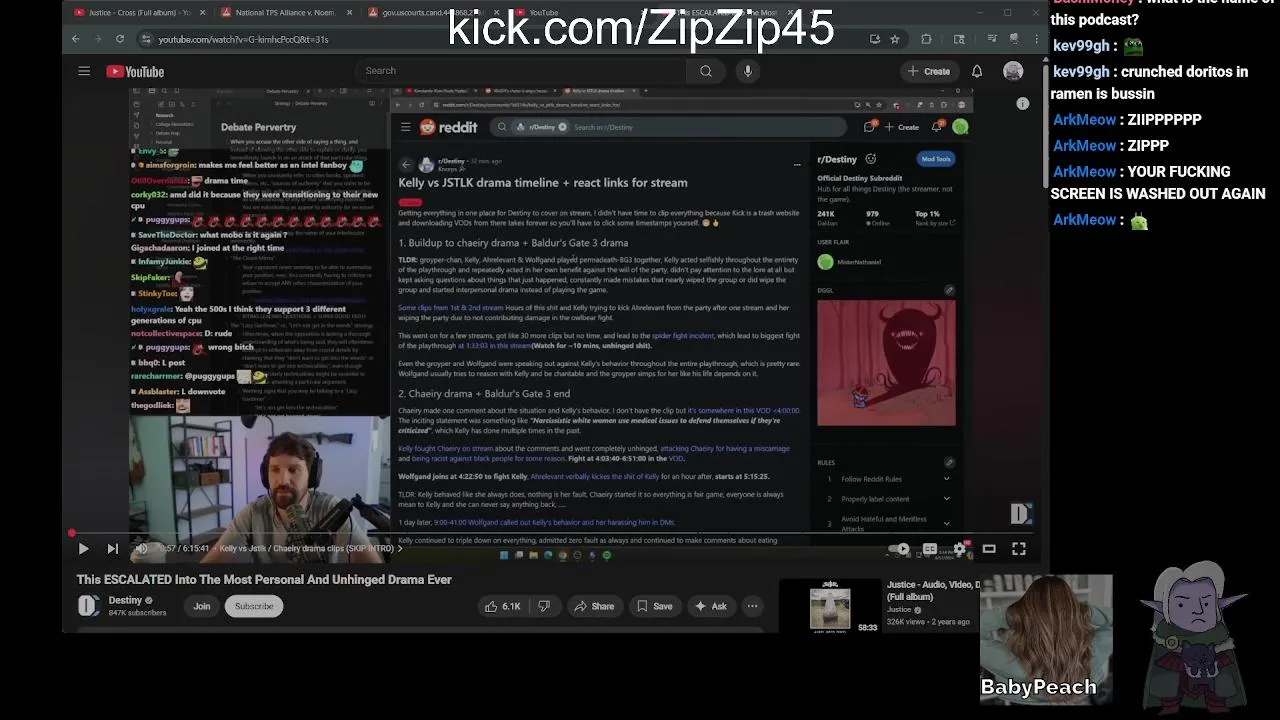The image size is (1280, 720).
Task: Reload the page with the browser refresh icon
Action: [x=120, y=39]
